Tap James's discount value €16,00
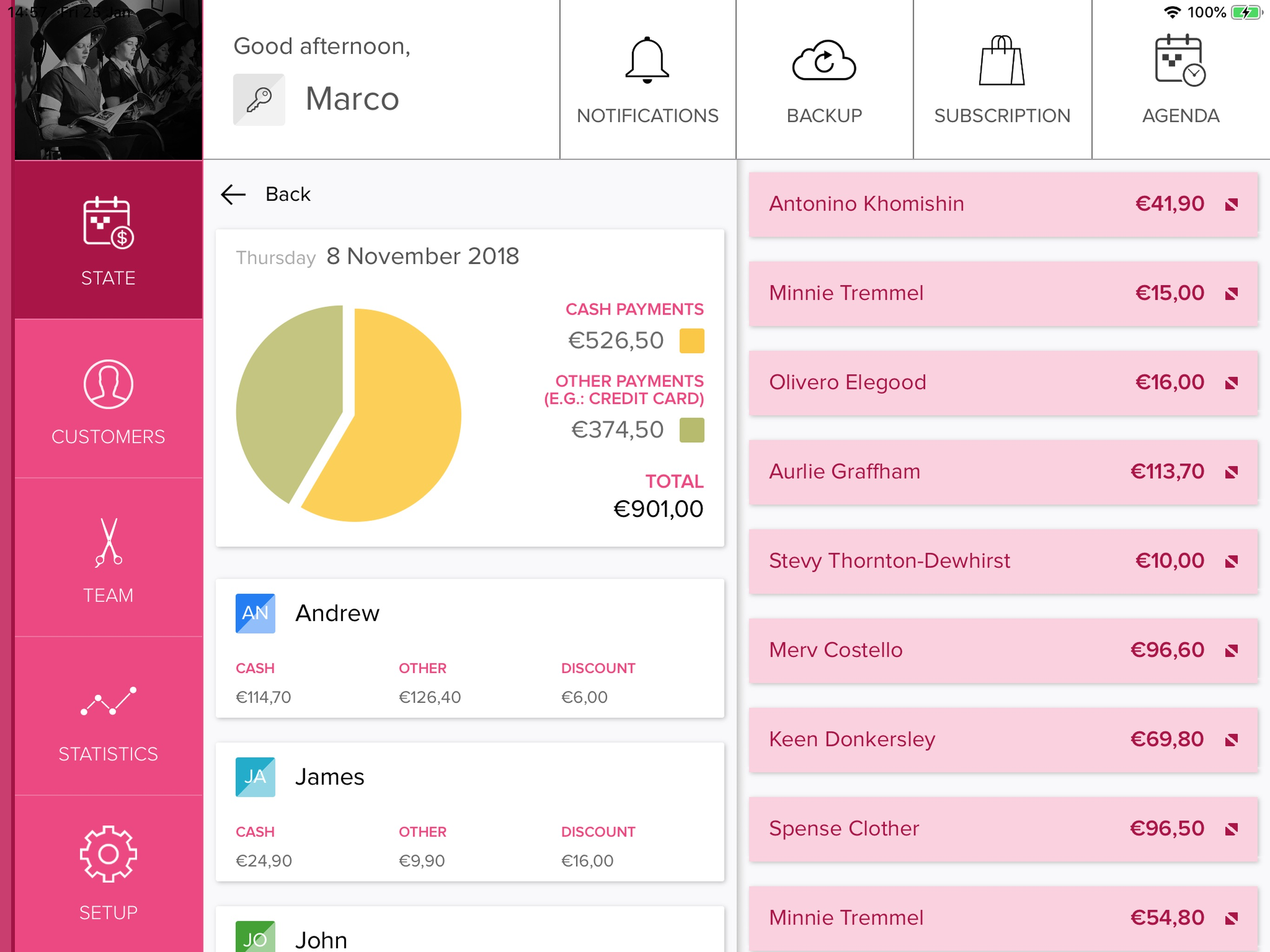This screenshot has width=1270, height=952. 587,861
